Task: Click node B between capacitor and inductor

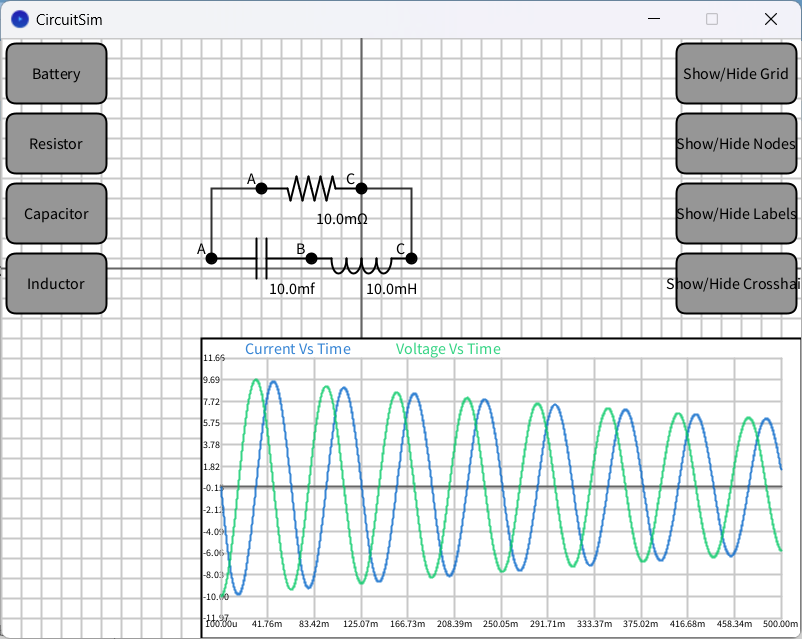Action: 311,259
